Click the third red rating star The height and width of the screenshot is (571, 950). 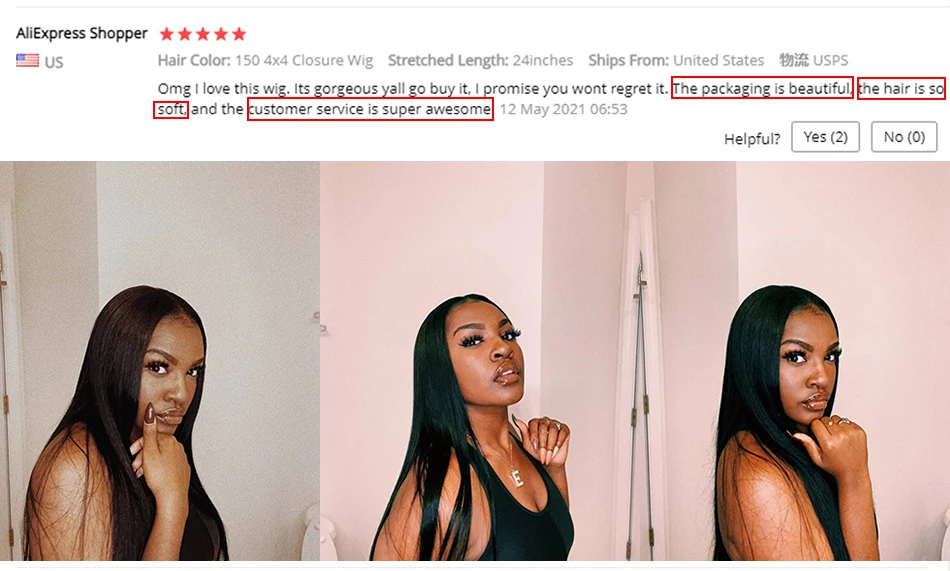click(x=203, y=34)
